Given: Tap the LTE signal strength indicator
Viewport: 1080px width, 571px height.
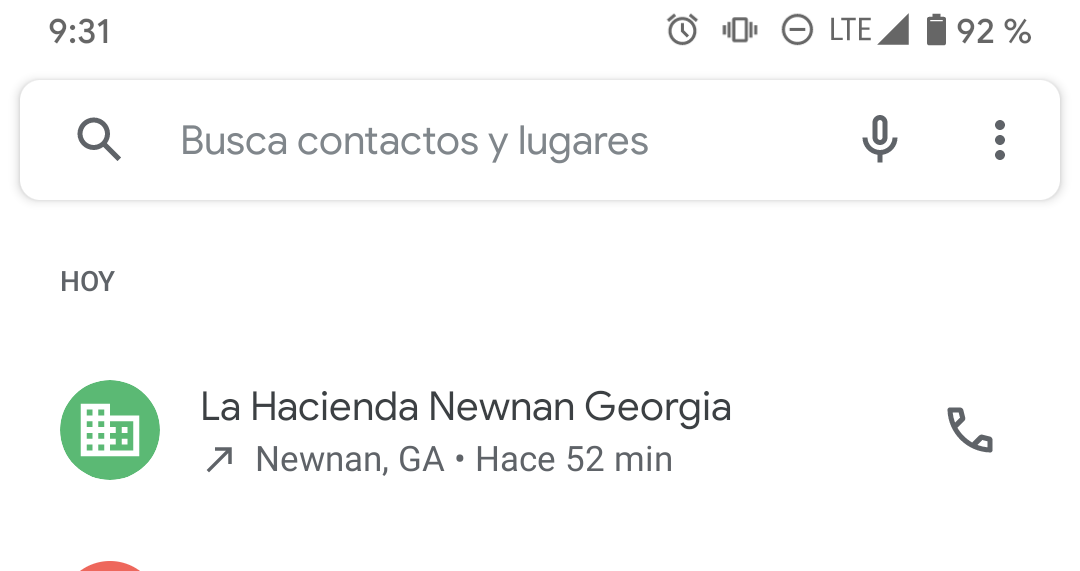Looking at the screenshot, I should [893, 31].
